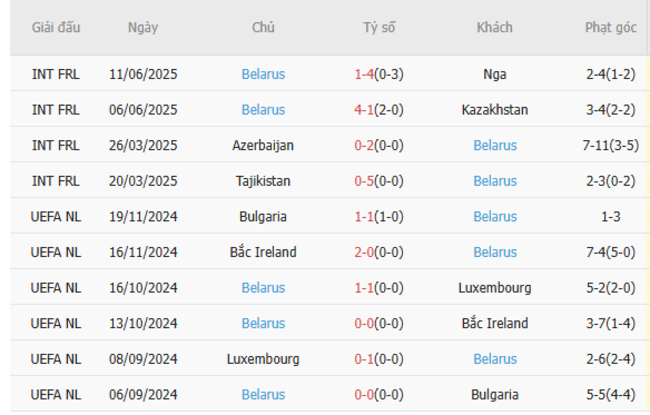Click the Belarus link in the 08/09/2024 row
This screenshot has height=415, width=650.
coord(495,358)
